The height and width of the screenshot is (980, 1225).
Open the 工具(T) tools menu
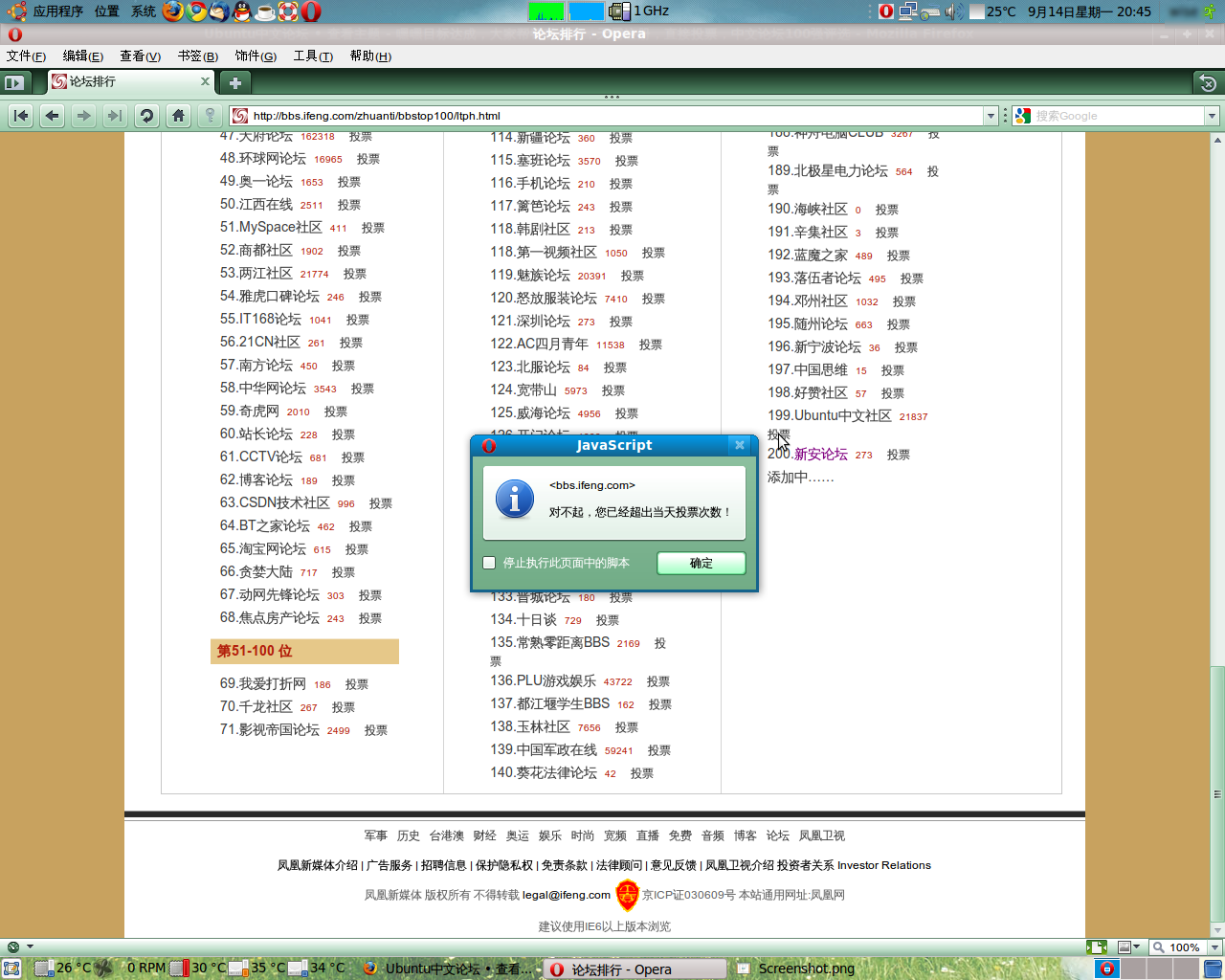point(312,56)
